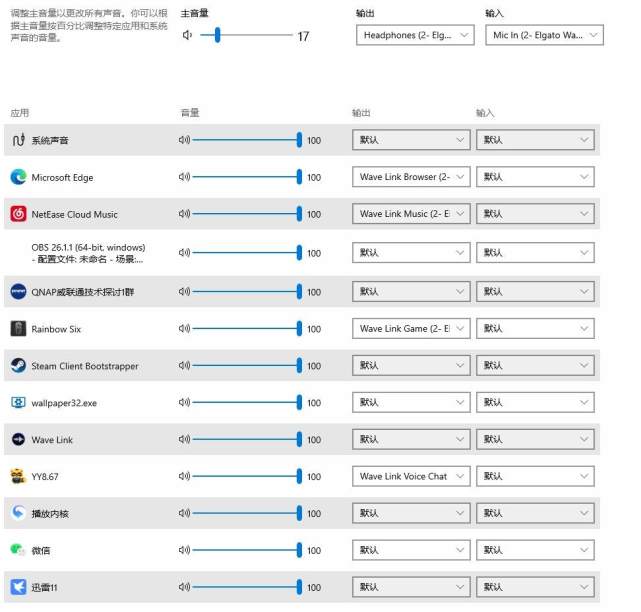The image size is (641, 612).
Task: Click the wallpaper32.exe app icon
Action: (18, 402)
